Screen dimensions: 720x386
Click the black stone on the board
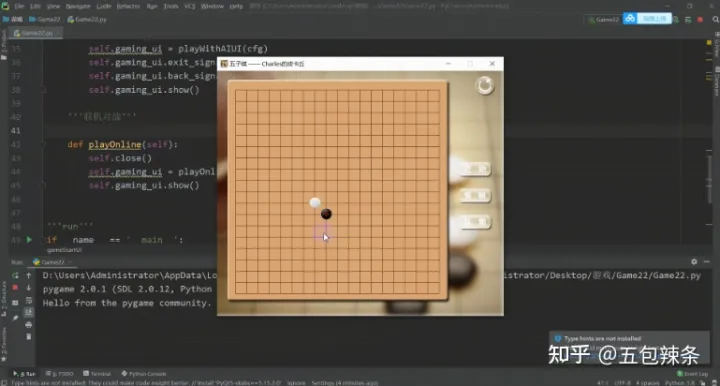click(x=326, y=214)
